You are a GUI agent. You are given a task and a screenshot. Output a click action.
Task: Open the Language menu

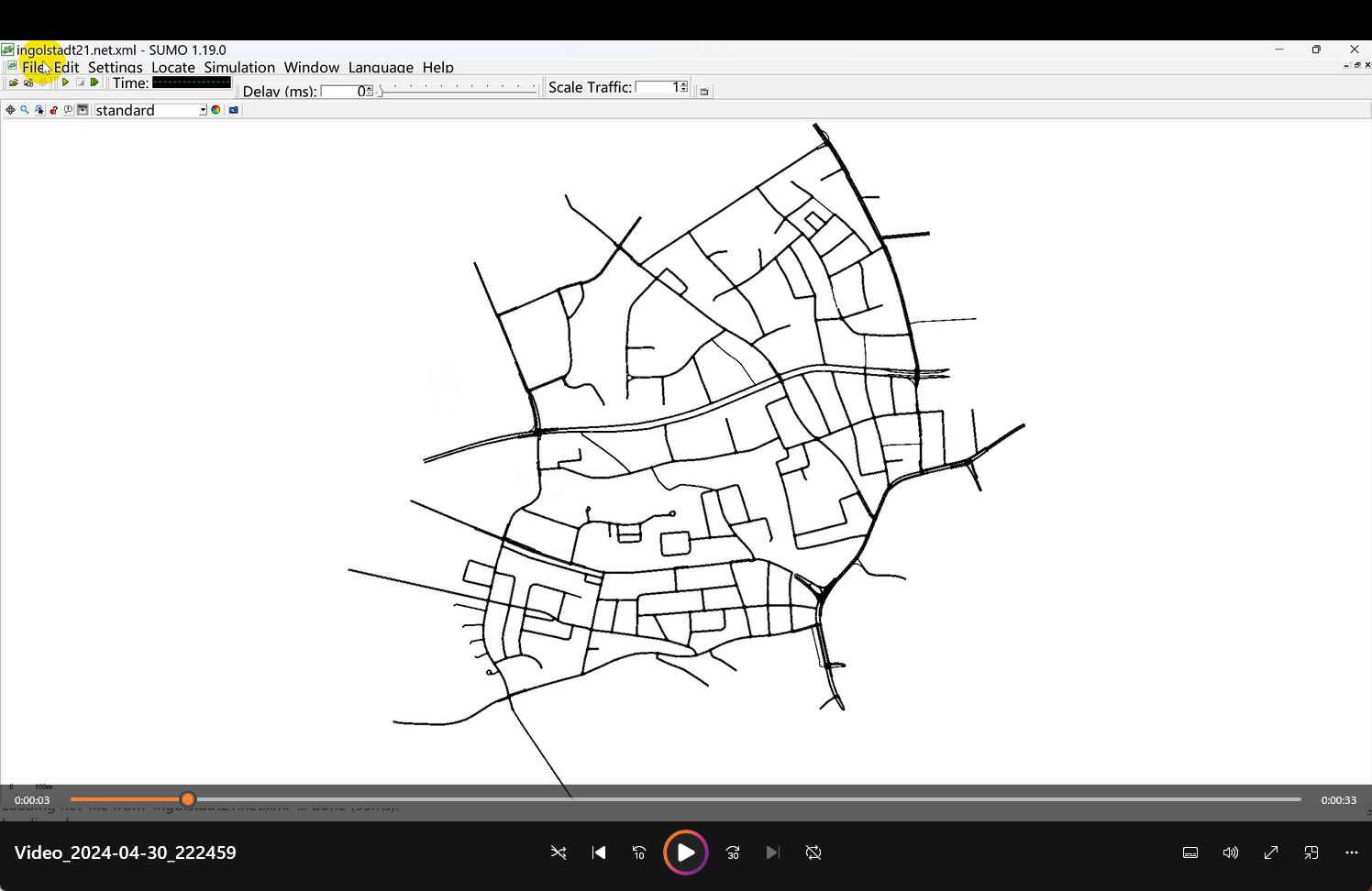click(x=381, y=67)
